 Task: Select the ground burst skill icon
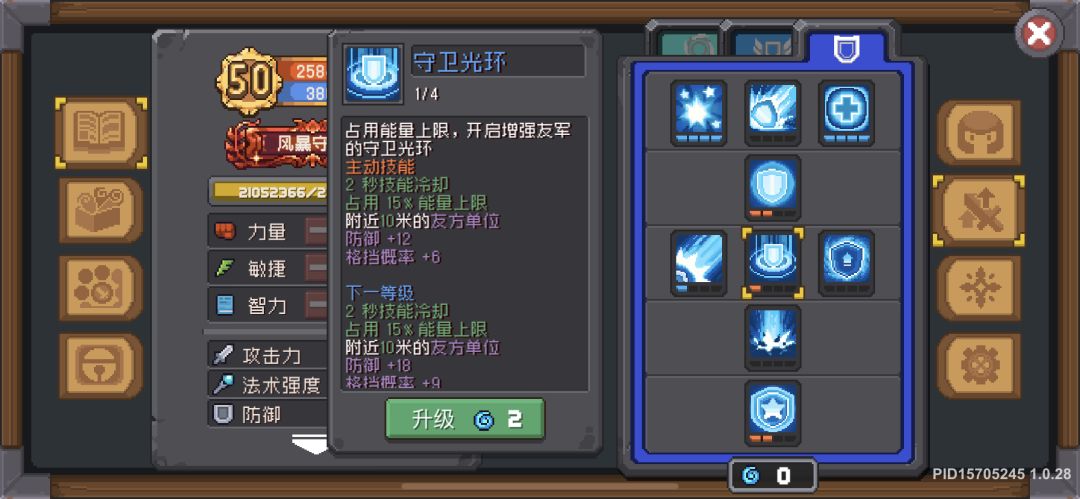coord(772,338)
